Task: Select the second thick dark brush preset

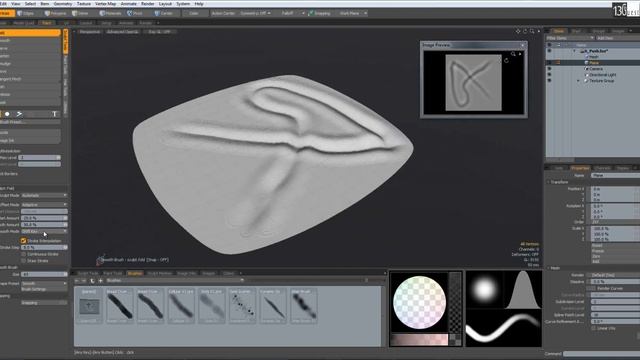Action: coord(120,306)
